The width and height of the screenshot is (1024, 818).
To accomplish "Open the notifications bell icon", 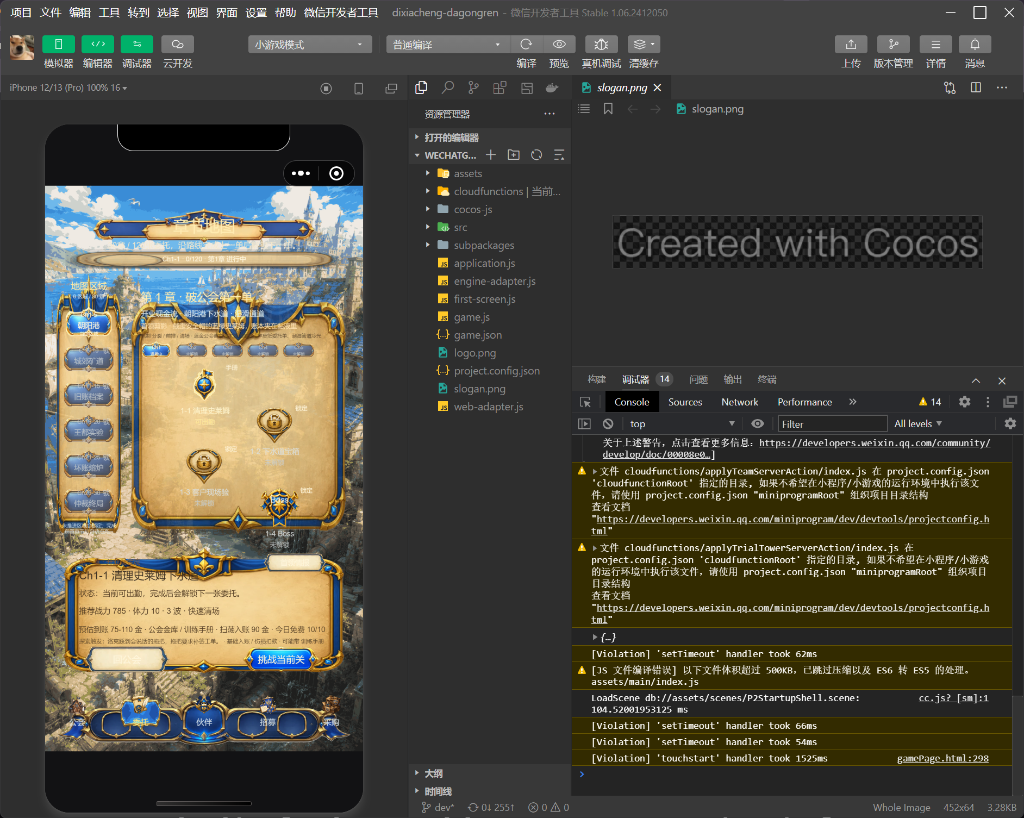I will coord(975,44).
